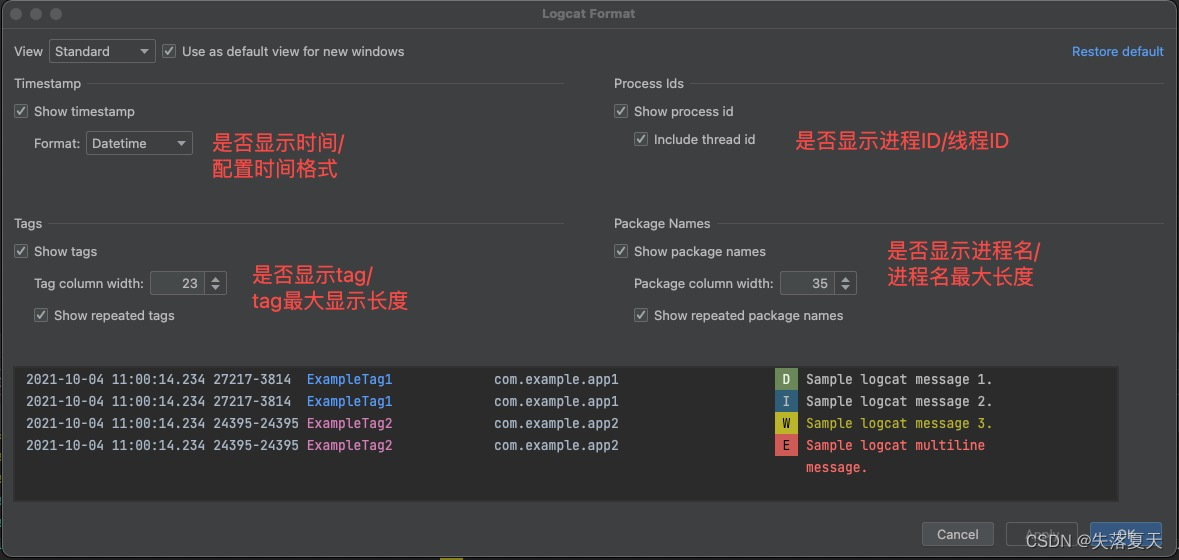Open the View Standard dropdown
This screenshot has width=1179, height=560.
coord(103,51)
